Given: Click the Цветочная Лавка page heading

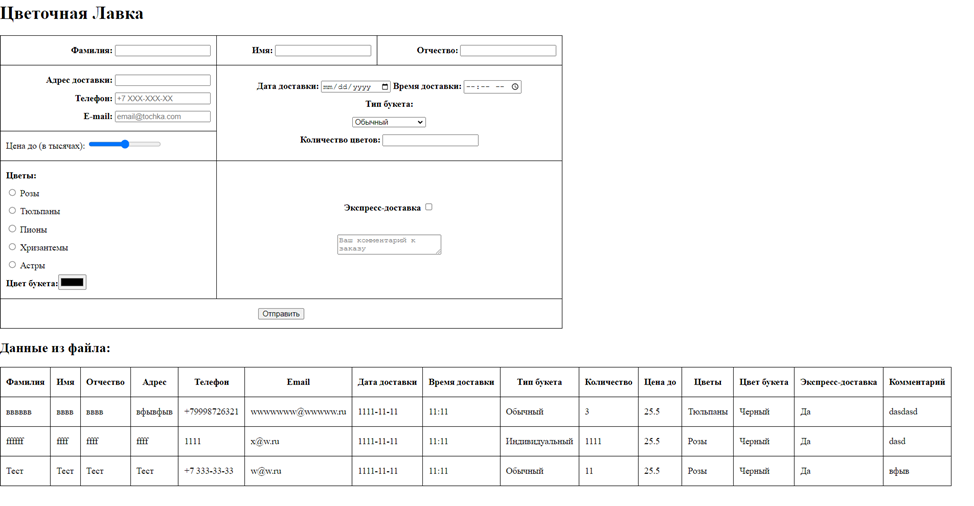Looking at the screenshot, I should point(71,14).
